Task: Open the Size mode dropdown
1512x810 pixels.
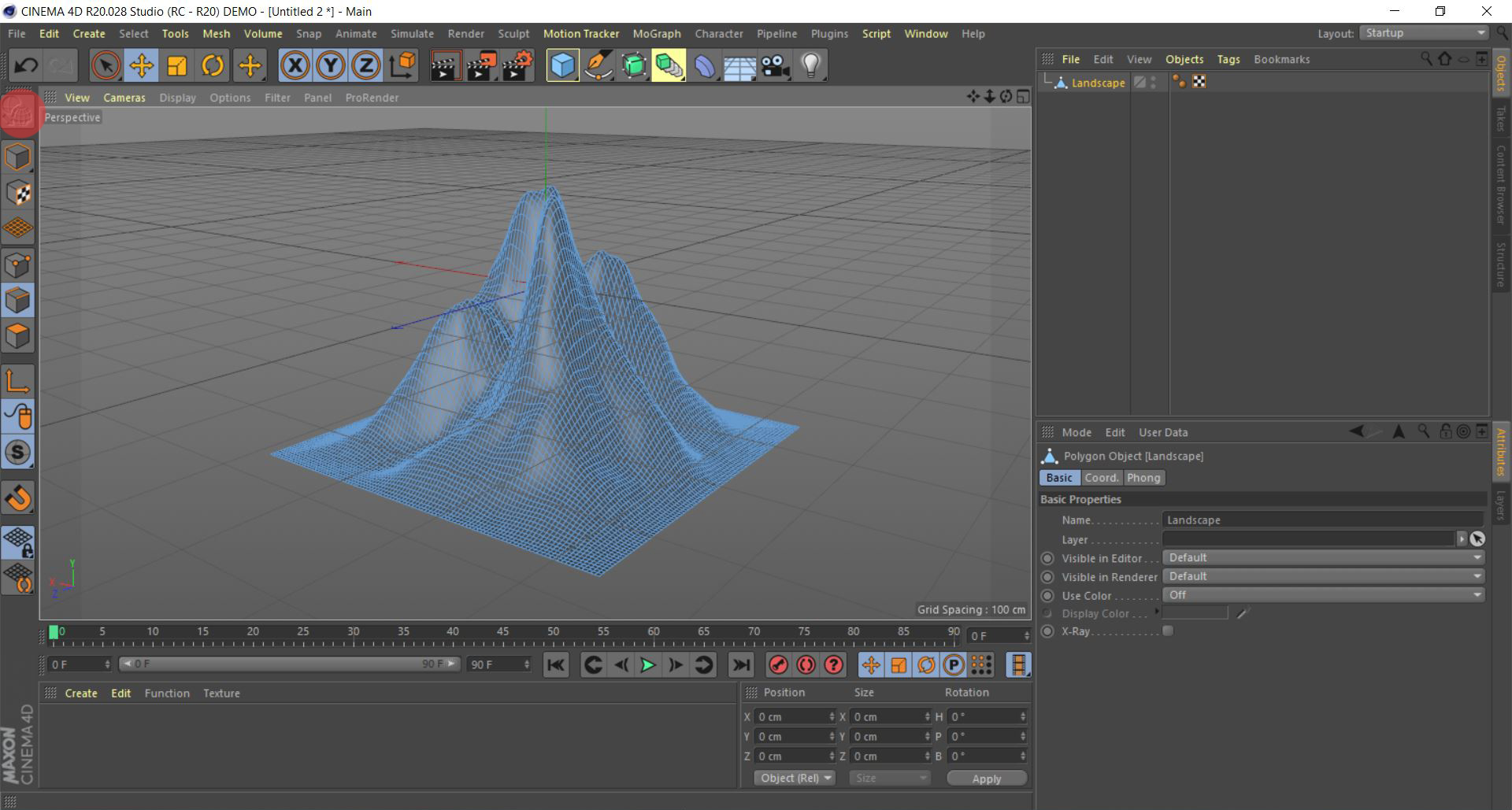Action: [890, 778]
